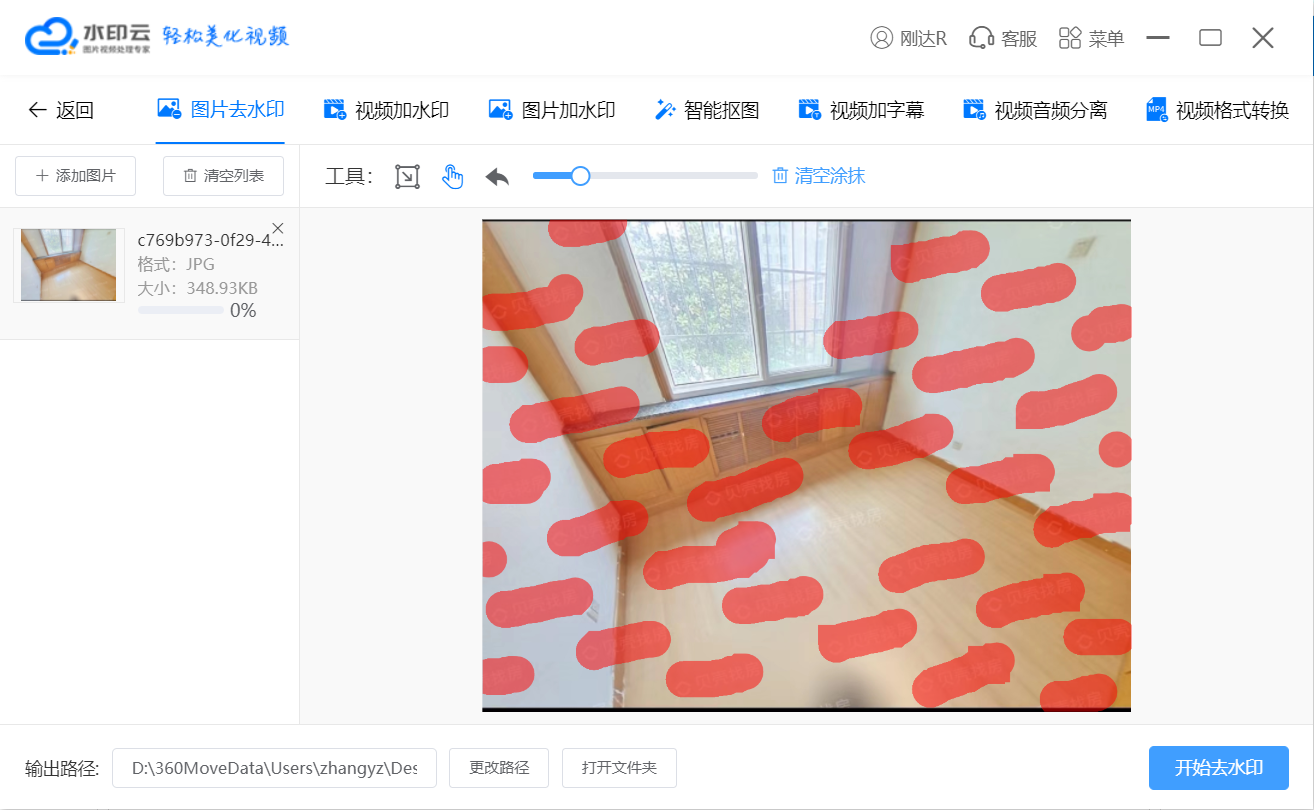Click the brush size slider handle
This screenshot has height=810, width=1314.
coord(580,176)
